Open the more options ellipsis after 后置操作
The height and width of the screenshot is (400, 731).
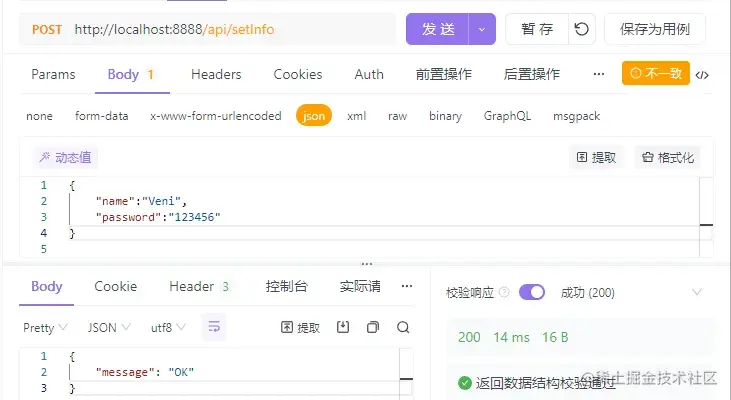click(599, 74)
